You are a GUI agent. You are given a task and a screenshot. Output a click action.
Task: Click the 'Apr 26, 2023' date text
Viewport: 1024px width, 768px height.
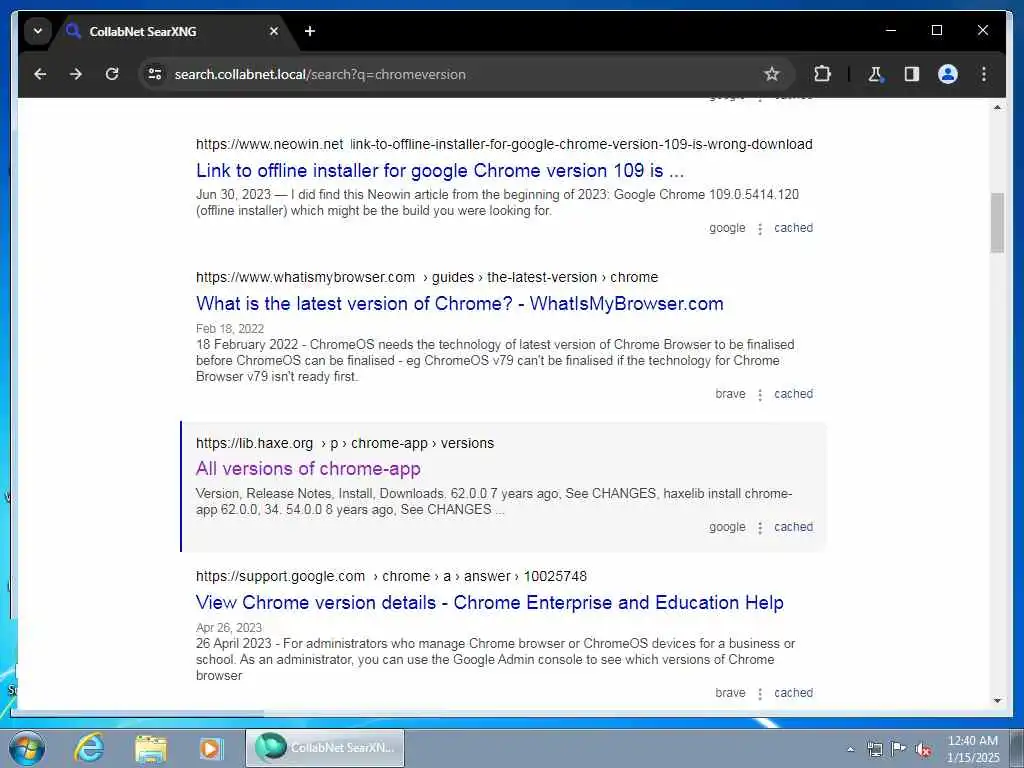coord(229,628)
